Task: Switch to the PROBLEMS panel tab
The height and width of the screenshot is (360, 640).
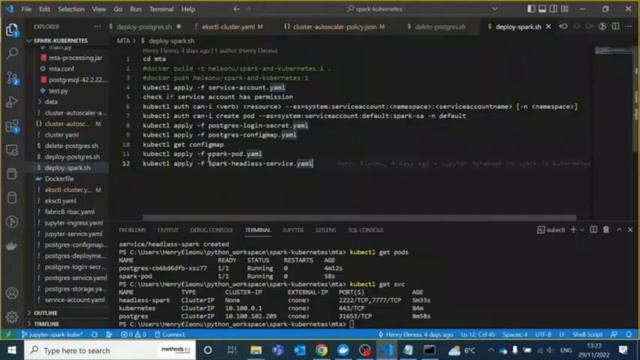Action: coord(132,230)
